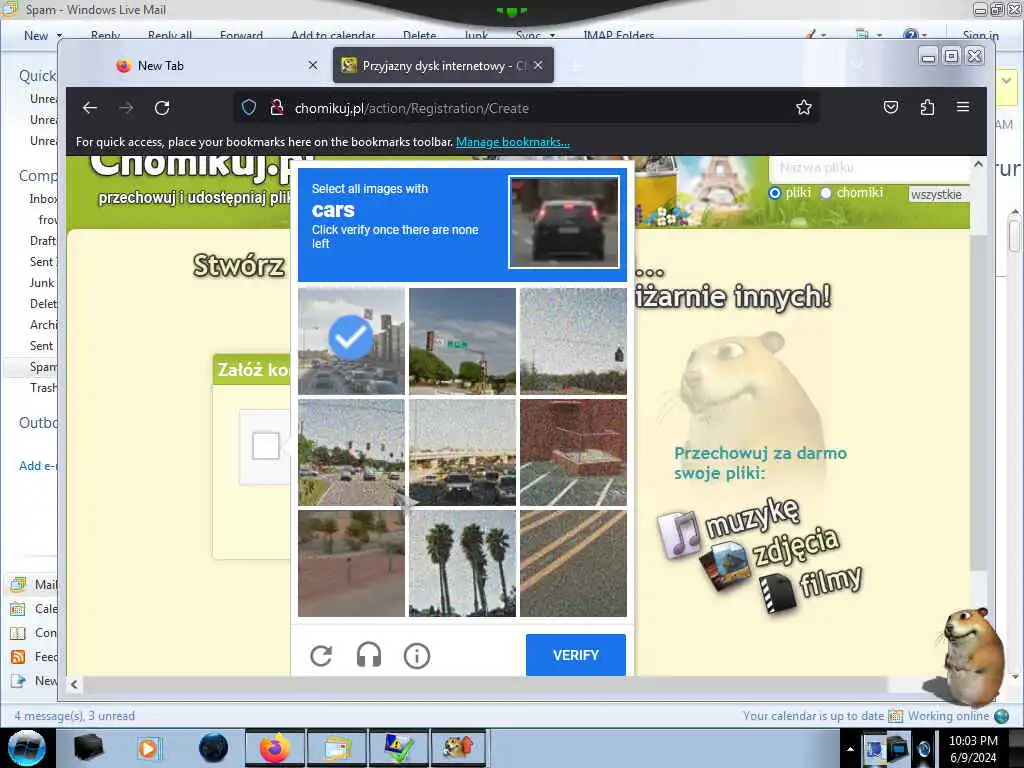Click Save to Pocket icon
The height and width of the screenshot is (768, 1024).
click(891, 108)
